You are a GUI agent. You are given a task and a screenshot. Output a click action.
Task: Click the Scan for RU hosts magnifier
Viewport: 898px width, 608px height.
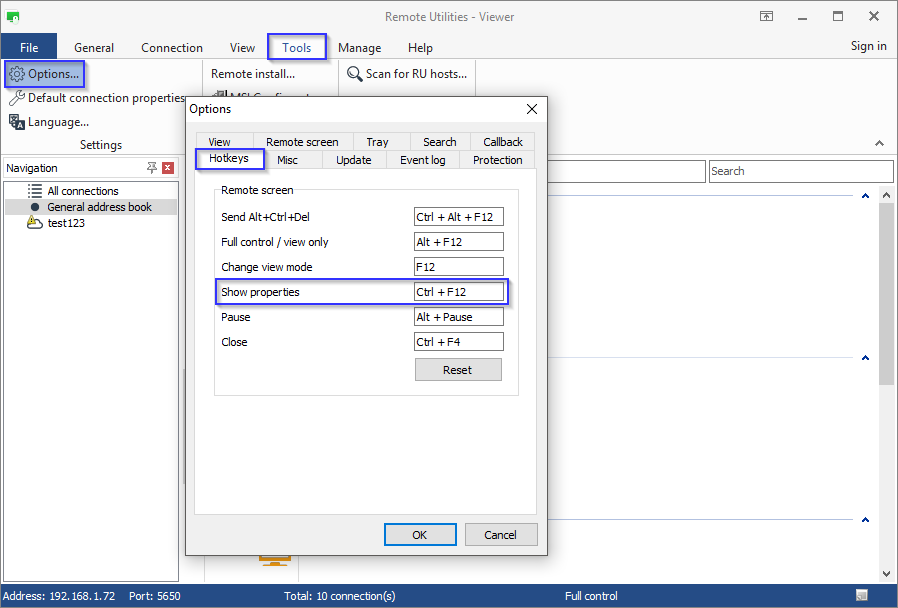click(354, 74)
